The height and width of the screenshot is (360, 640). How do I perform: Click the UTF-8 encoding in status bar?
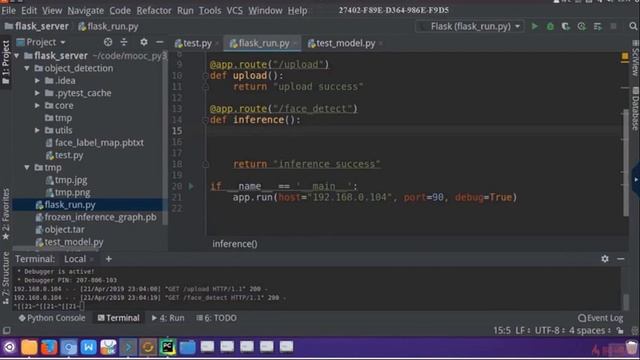pos(549,330)
